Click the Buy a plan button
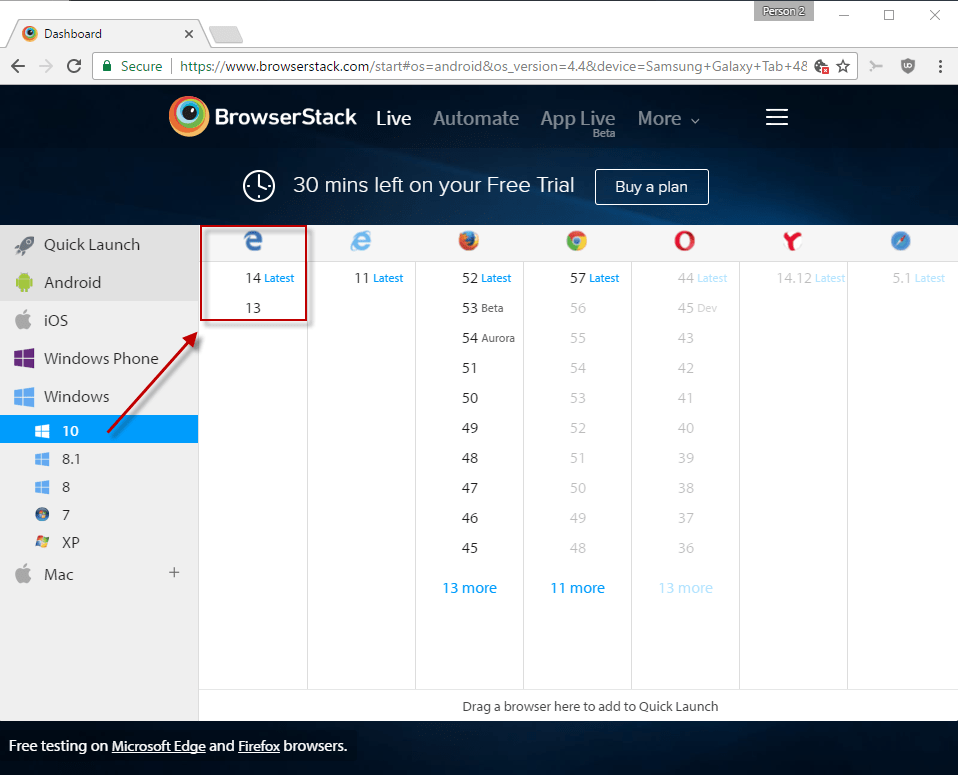The height and width of the screenshot is (775, 958). point(651,187)
